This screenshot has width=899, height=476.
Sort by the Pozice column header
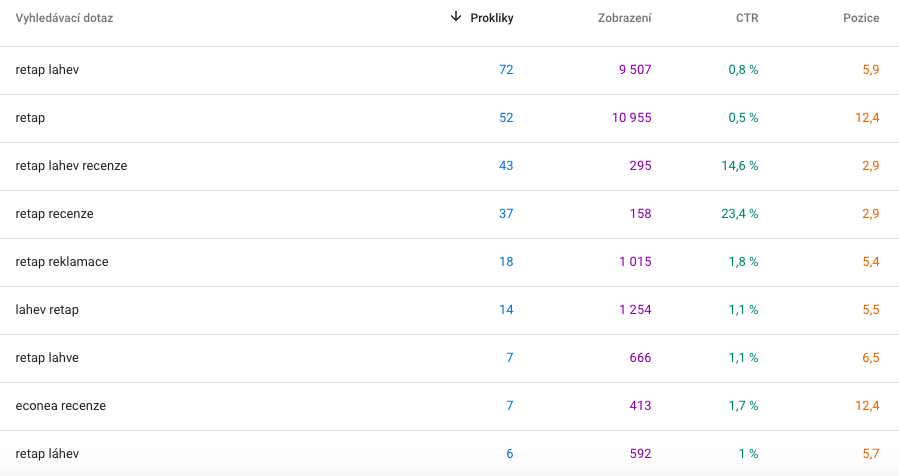860,18
